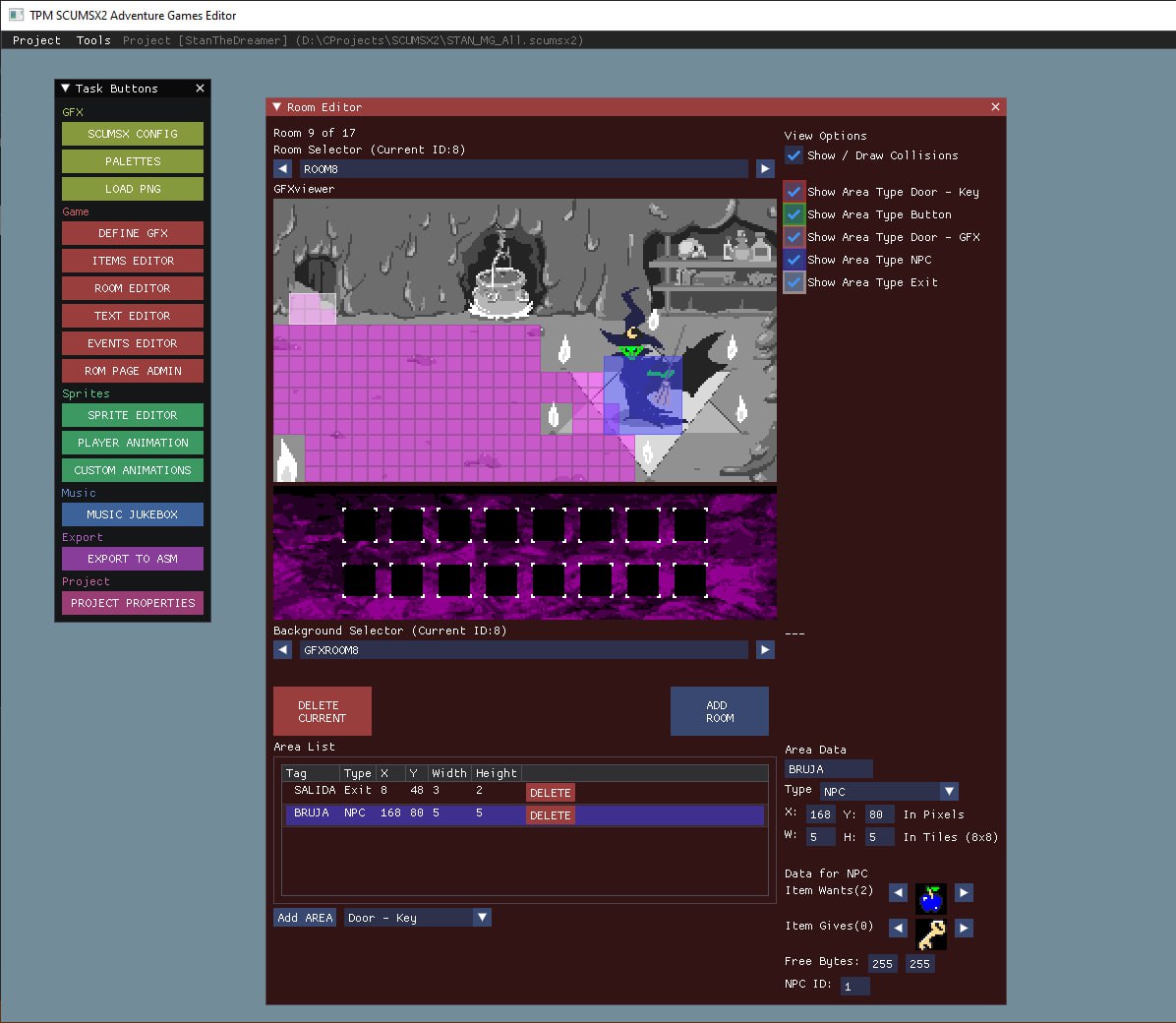Open PALETTES editor
Viewport: 1176px width, 1023px height.
pos(133,161)
